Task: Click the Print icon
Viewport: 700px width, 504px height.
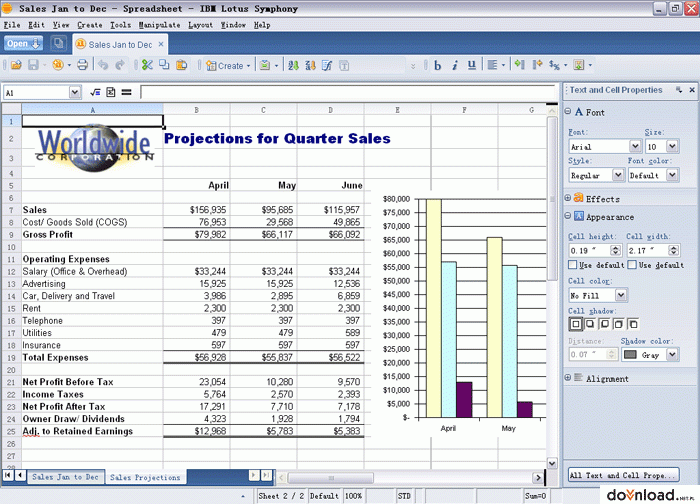Action: click(x=82, y=65)
